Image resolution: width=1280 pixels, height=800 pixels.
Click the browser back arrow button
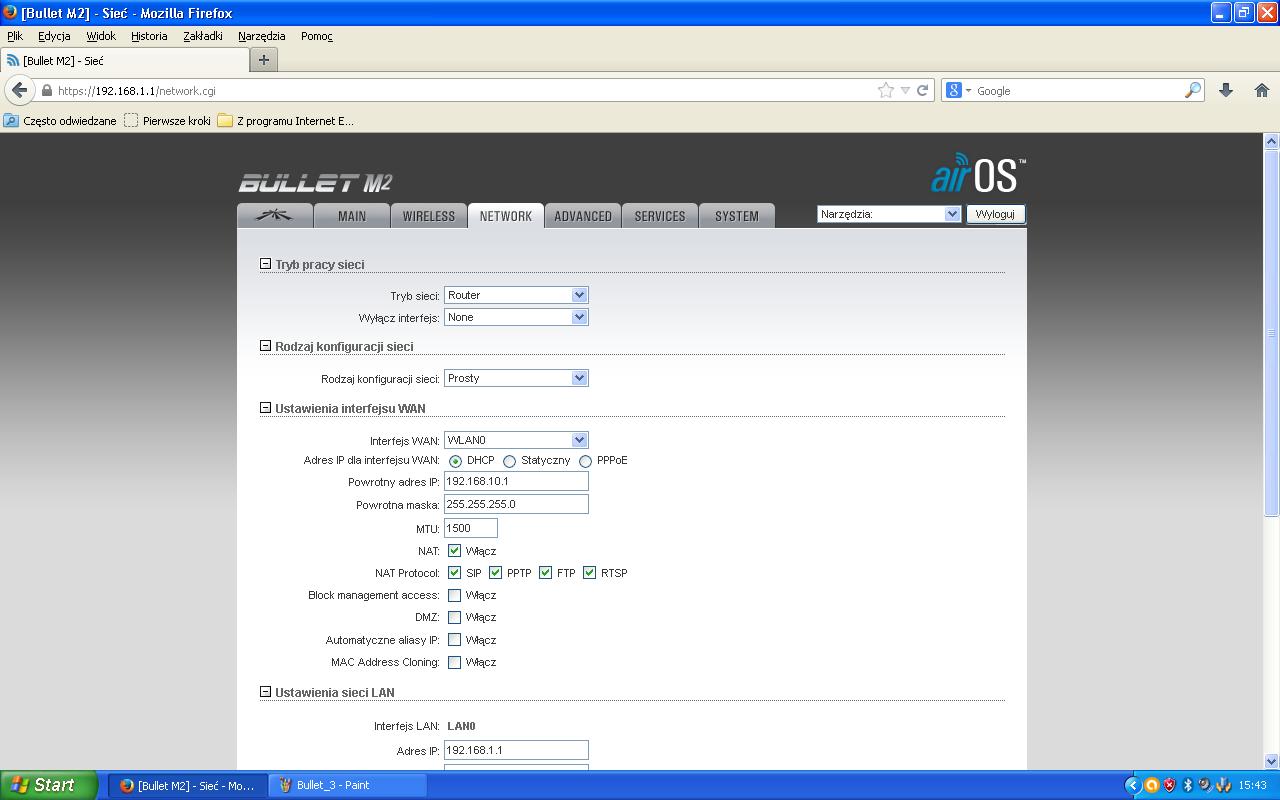[x=19, y=90]
